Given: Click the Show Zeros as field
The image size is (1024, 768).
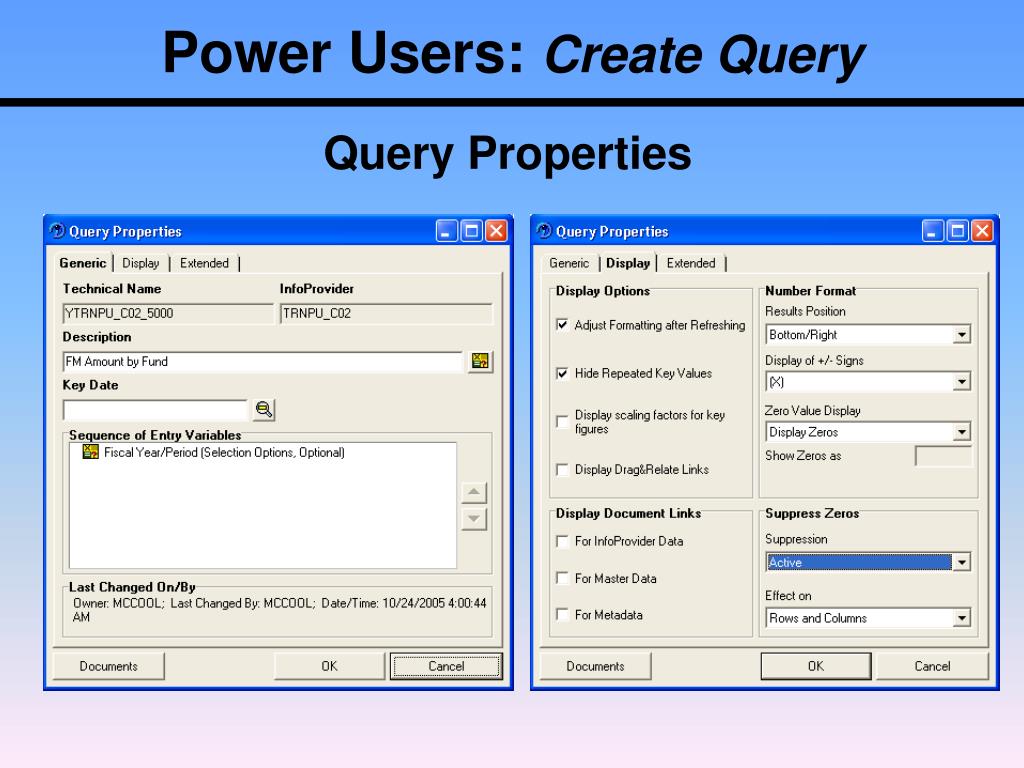Looking at the screenshot, I should 943,456.
